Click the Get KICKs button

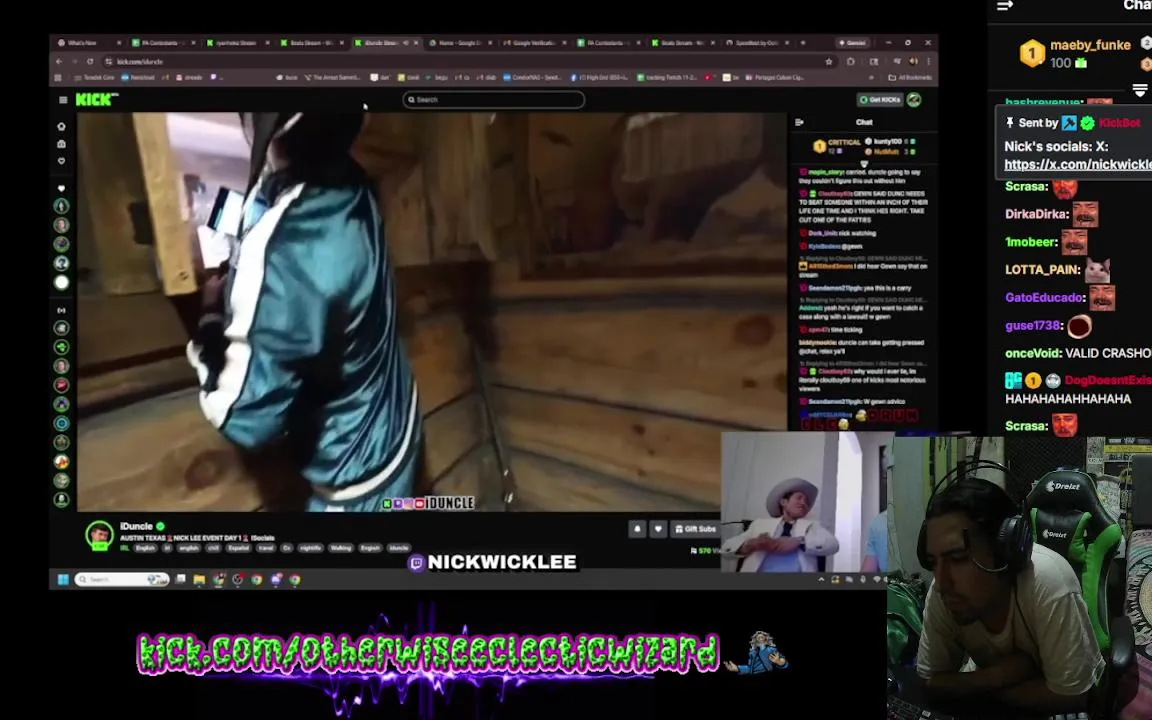click(880, 99)
